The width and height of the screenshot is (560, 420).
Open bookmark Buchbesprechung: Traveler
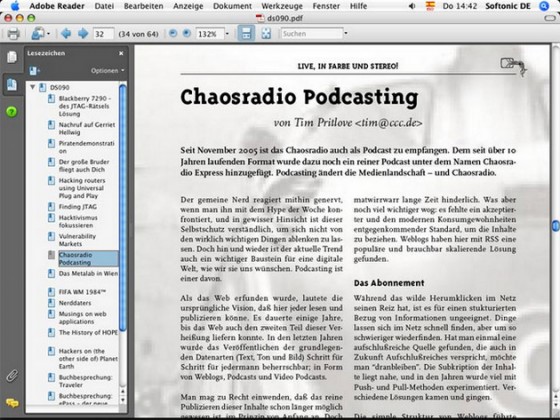coord(85,381)
